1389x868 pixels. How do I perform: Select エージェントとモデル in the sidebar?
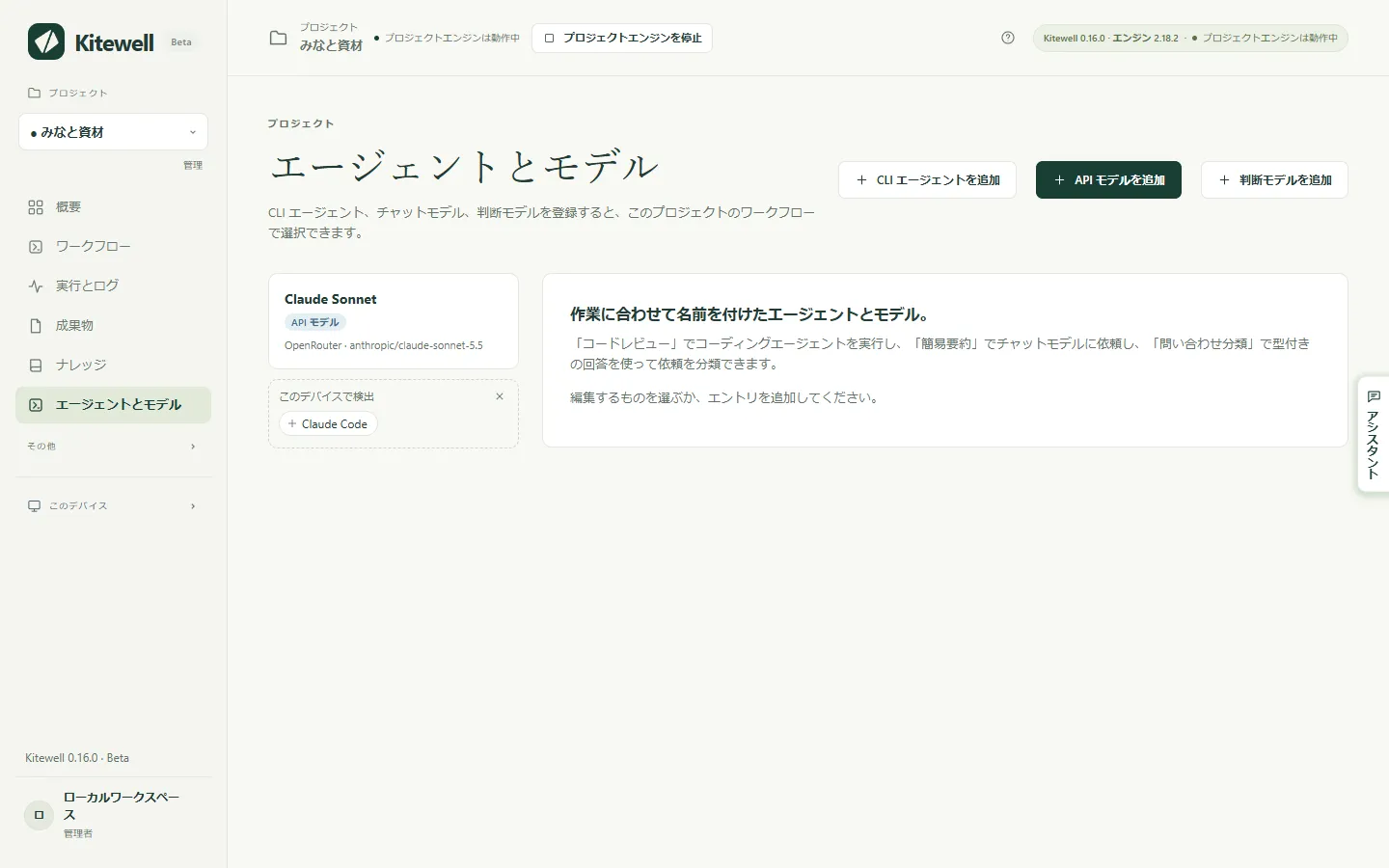(113, 405)
